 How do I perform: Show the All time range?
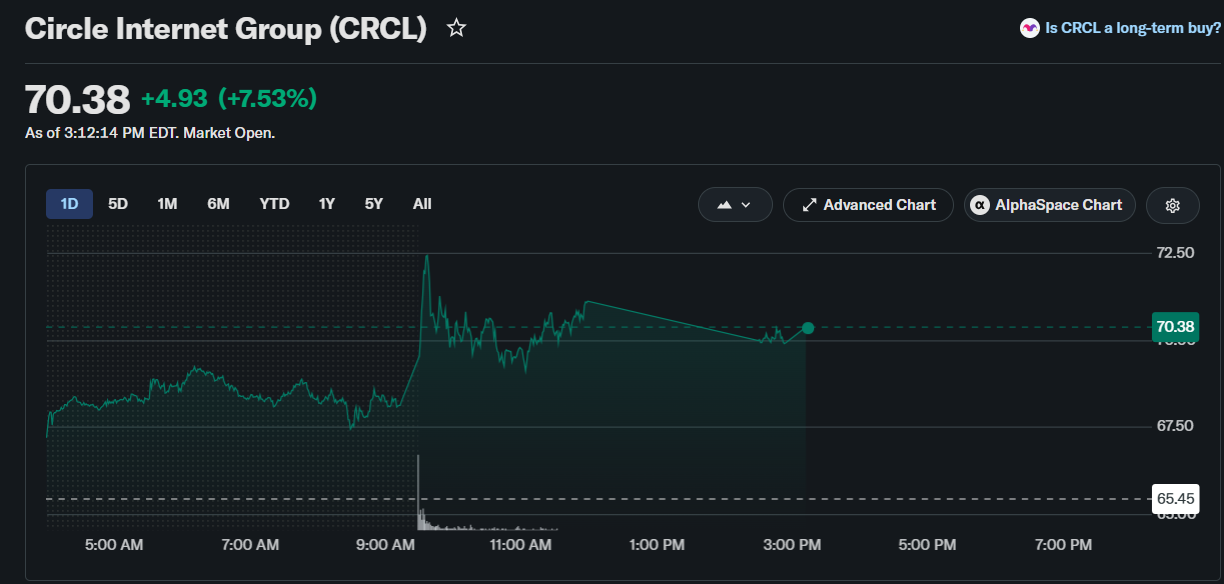point(422,204)
